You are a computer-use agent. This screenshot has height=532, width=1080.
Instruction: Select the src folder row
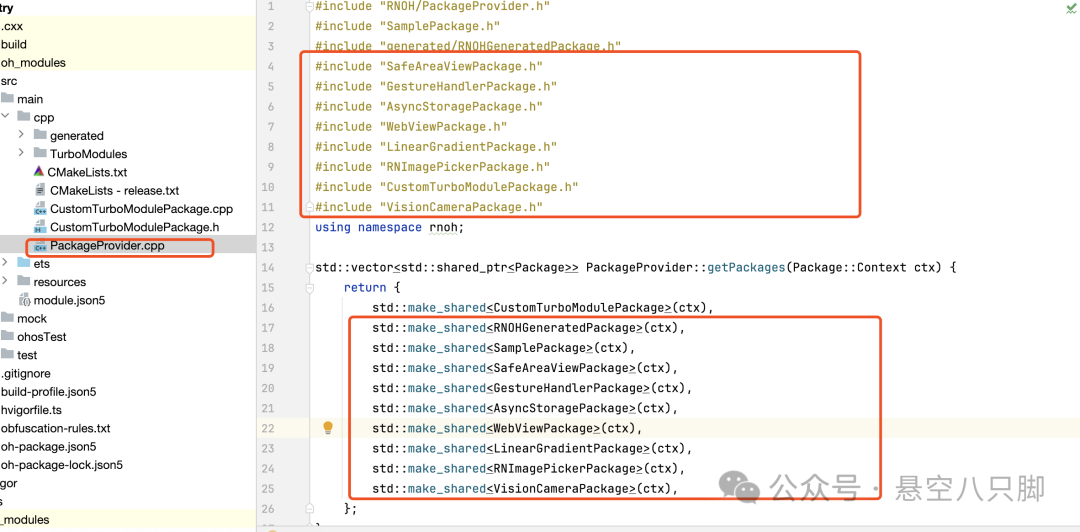click(127, 81)
